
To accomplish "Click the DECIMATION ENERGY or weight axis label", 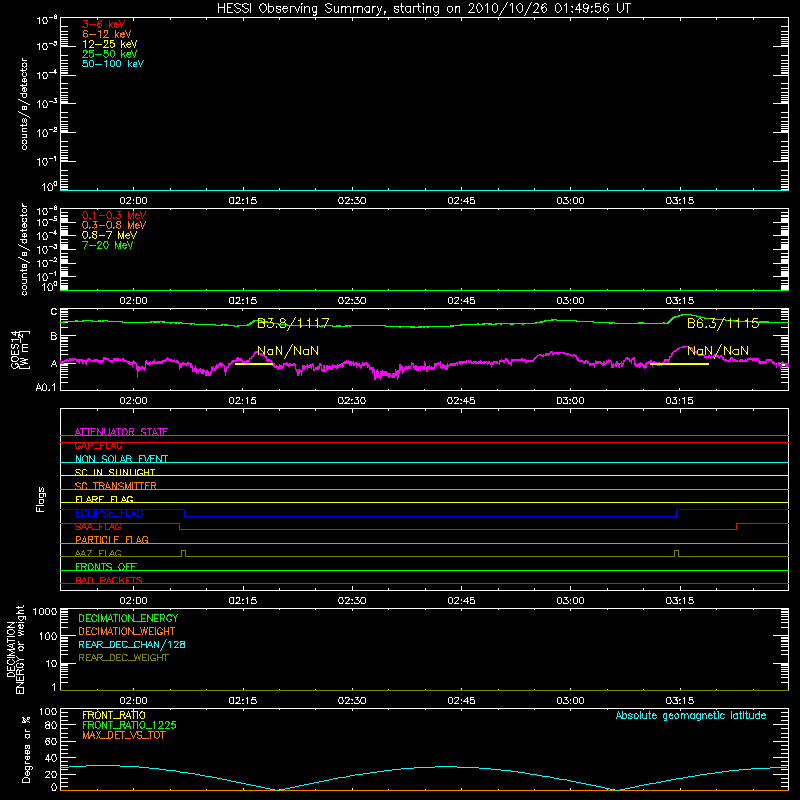I will pyautogui.click(x=15, y=650).
